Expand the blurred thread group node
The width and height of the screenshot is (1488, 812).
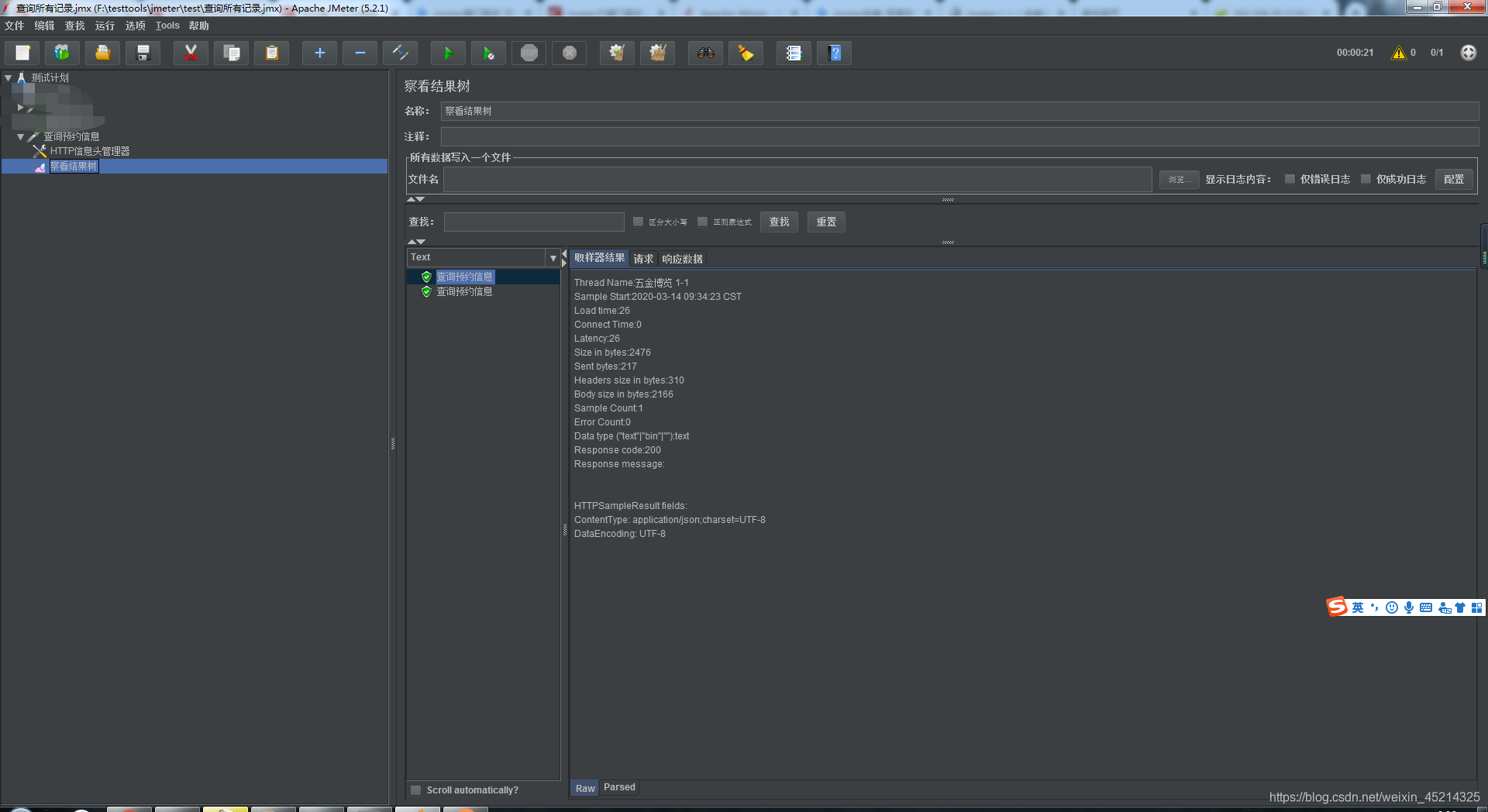point(20,107)
